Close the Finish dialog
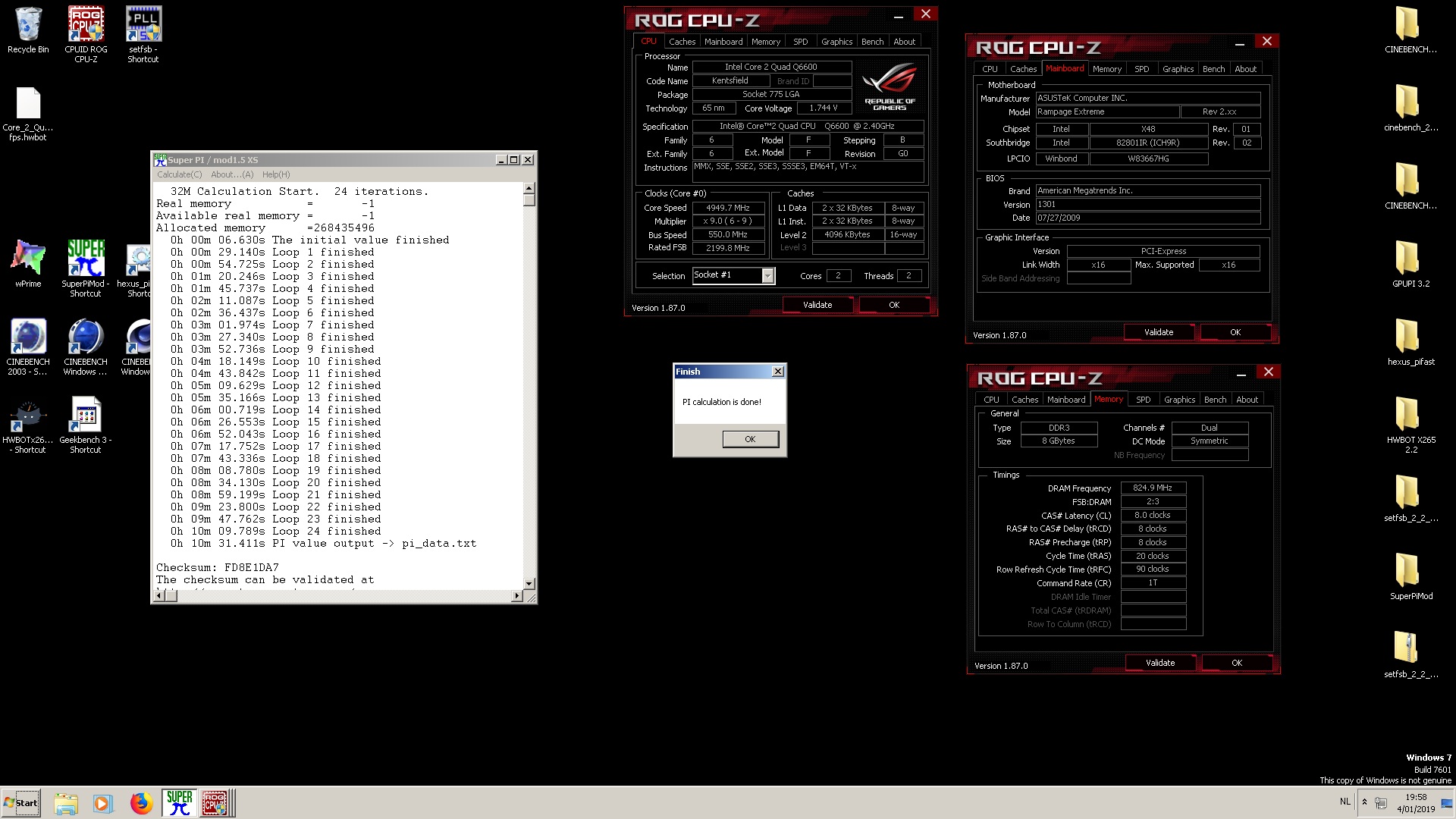The image size is (1456, 819). 777,372
